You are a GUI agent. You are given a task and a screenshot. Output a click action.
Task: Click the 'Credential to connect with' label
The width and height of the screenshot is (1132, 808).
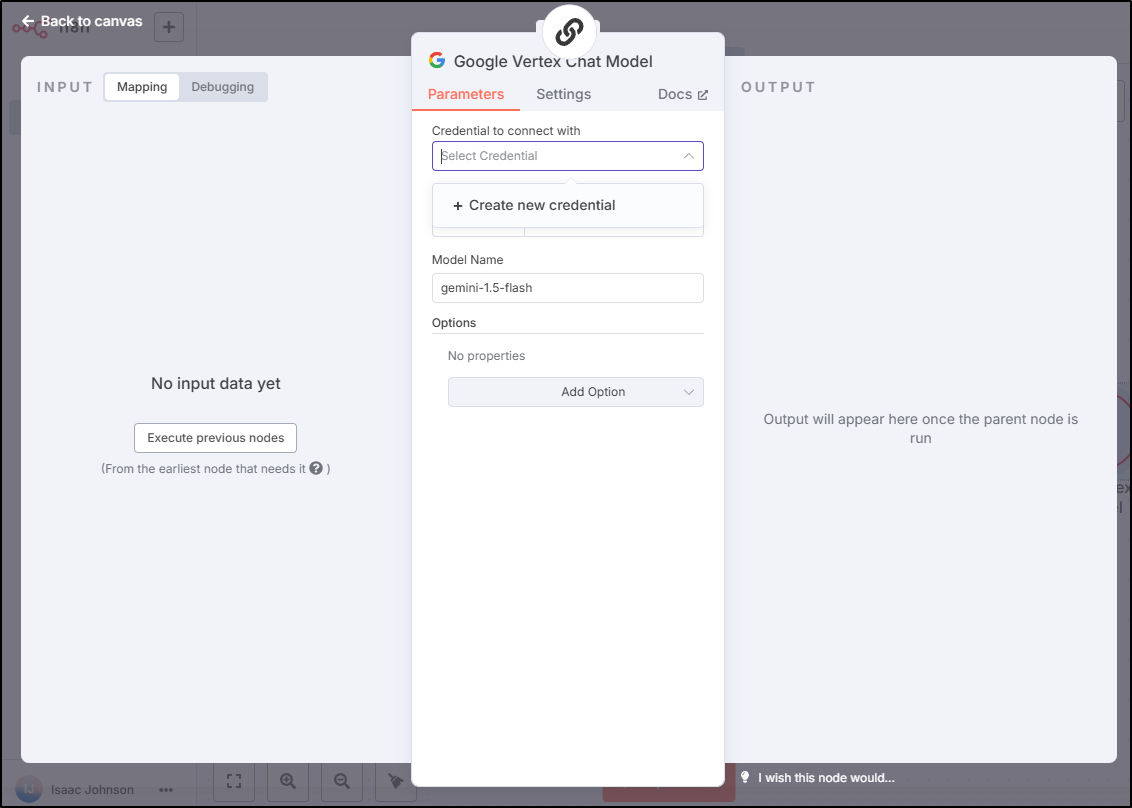click(x=506, y=131)
